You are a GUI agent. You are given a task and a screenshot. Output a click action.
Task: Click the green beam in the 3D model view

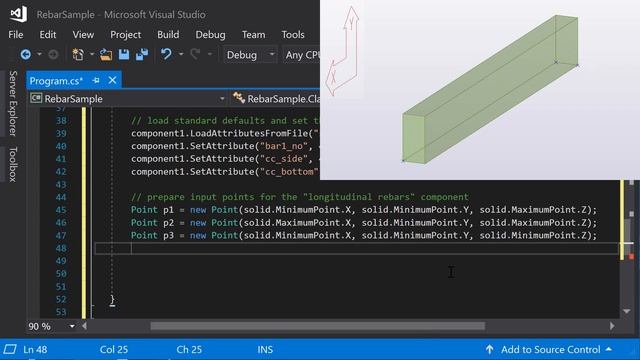(490, 90)
